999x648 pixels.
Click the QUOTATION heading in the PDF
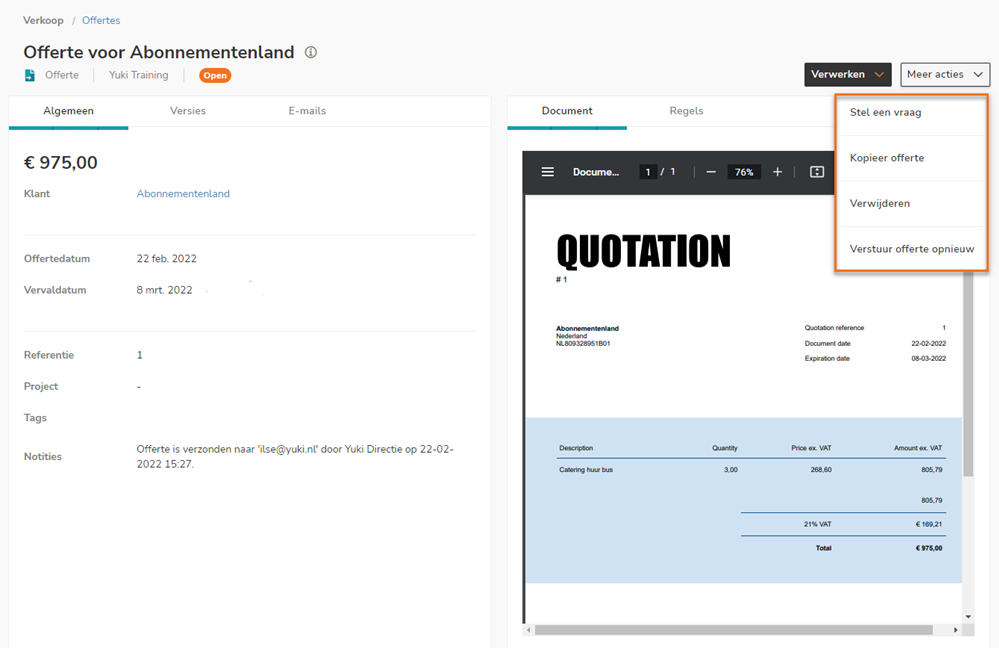click(643, 251)
